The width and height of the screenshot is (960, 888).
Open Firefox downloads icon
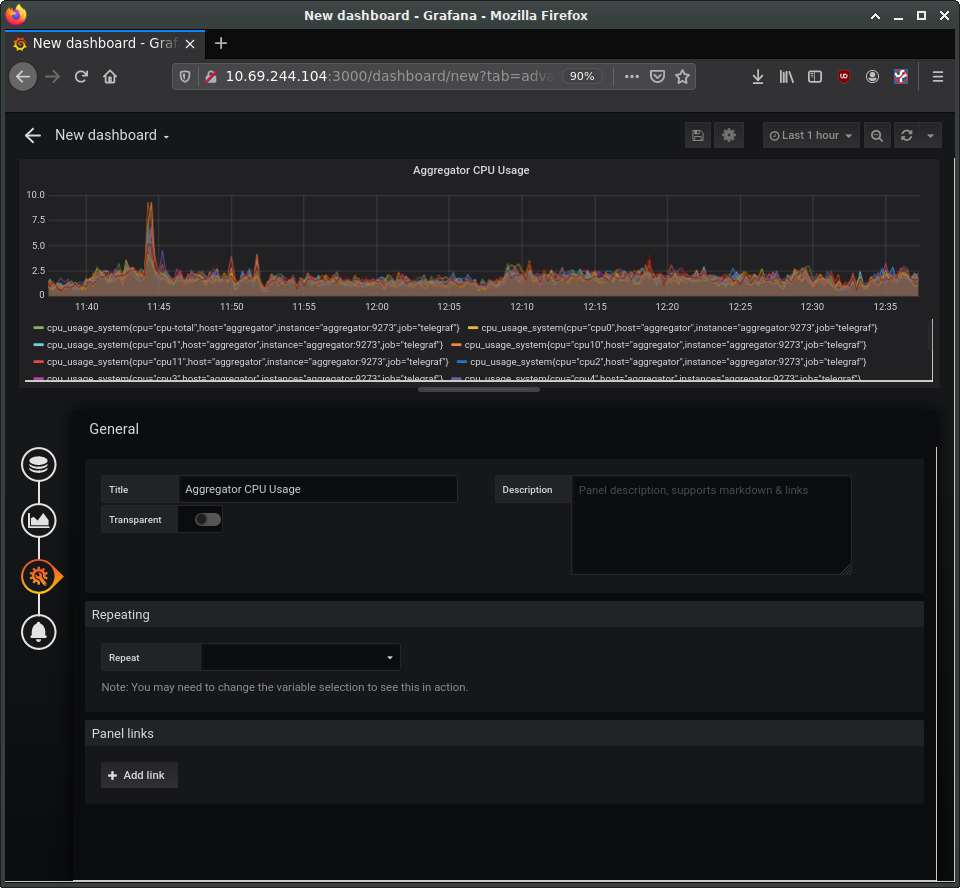pyautogui.click(x=758, y=77)
